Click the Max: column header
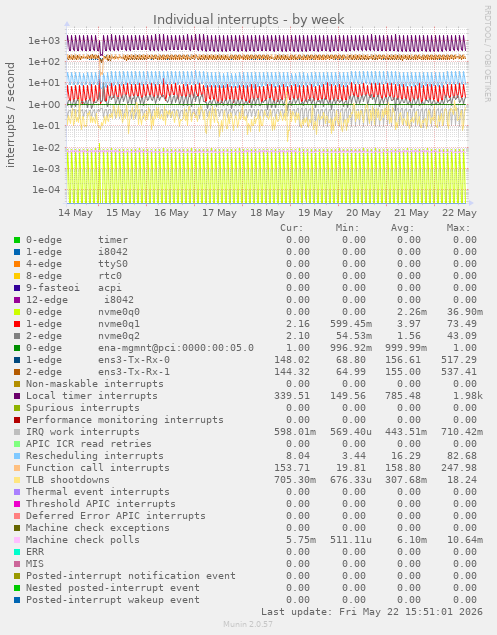 [459, 228]
